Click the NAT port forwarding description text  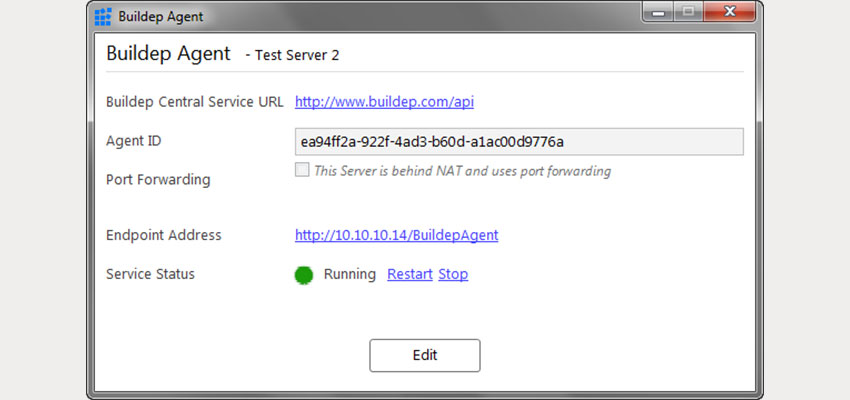point(462,171)
